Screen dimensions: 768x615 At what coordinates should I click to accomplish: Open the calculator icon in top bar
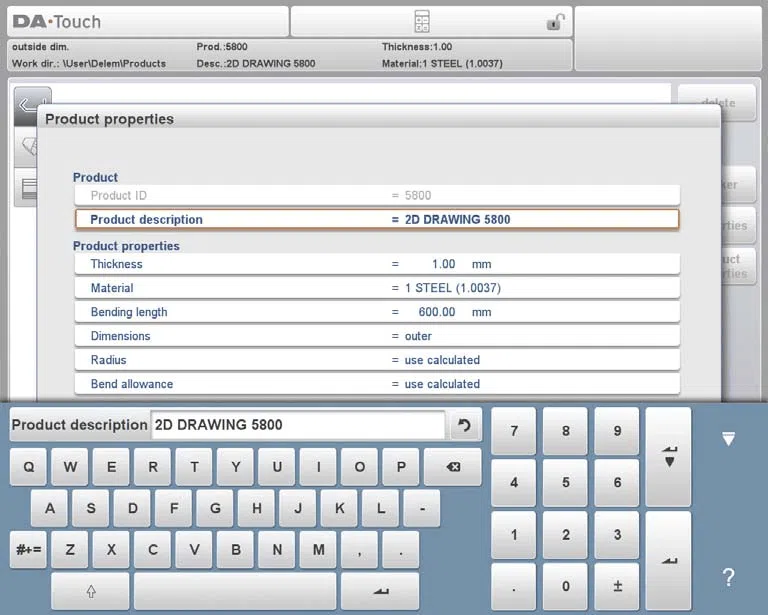point(422,22)
